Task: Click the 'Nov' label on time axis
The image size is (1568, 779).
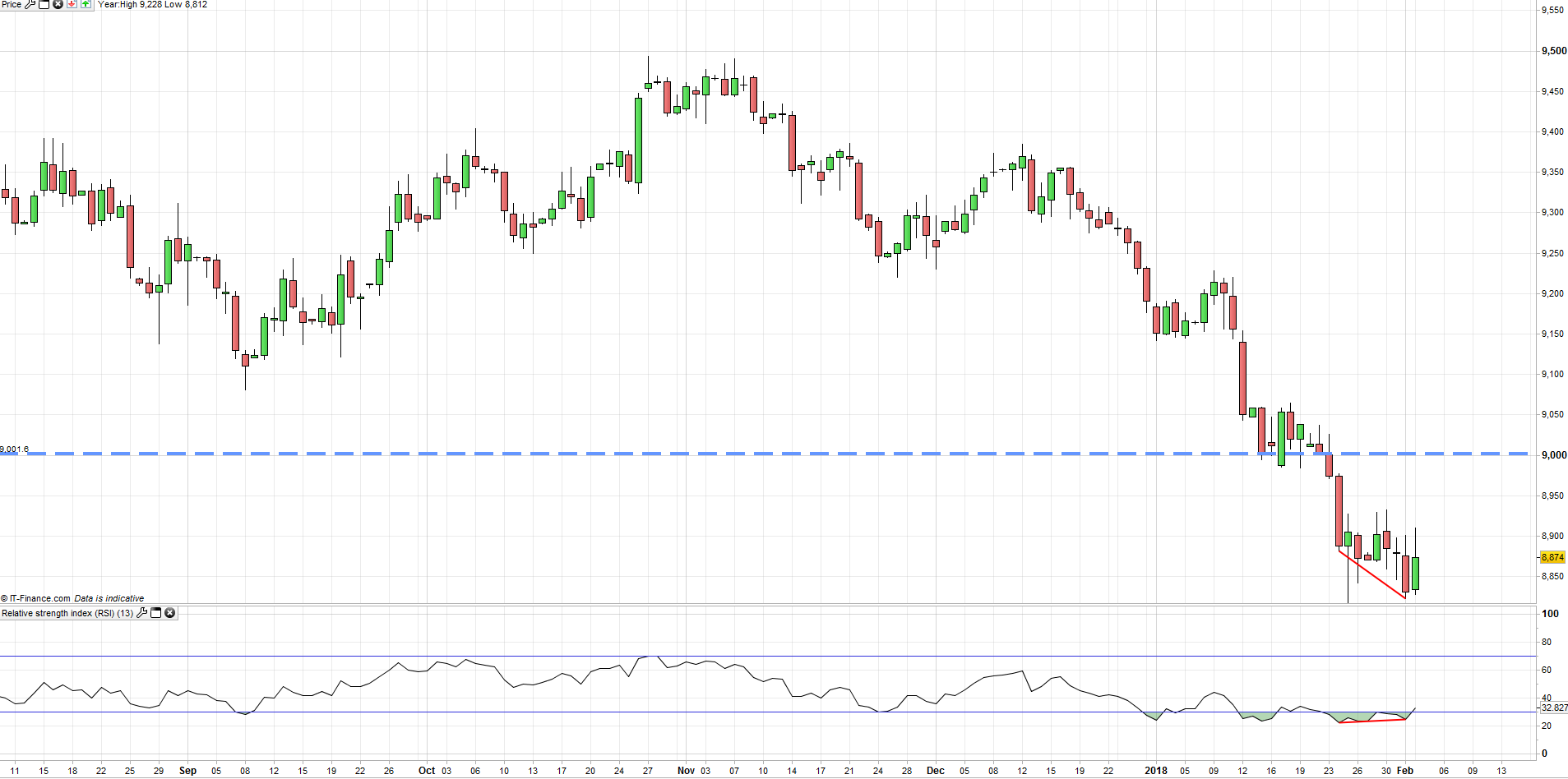Action: pos(686,771)
